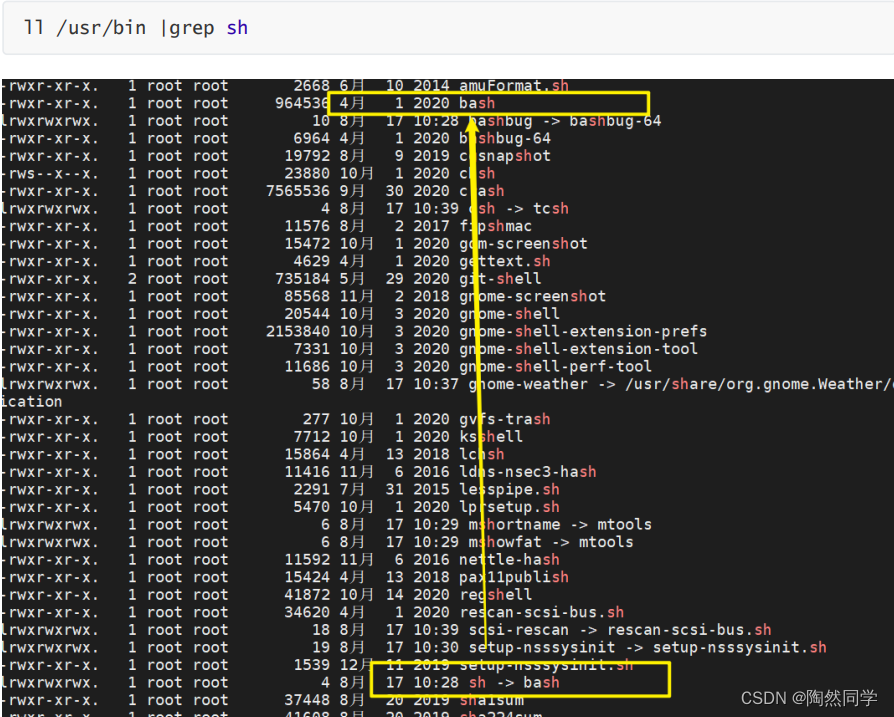
Task: Click the '-rws--x--x.' permission string
Action: pyautogui.click(x=50, y=173)
